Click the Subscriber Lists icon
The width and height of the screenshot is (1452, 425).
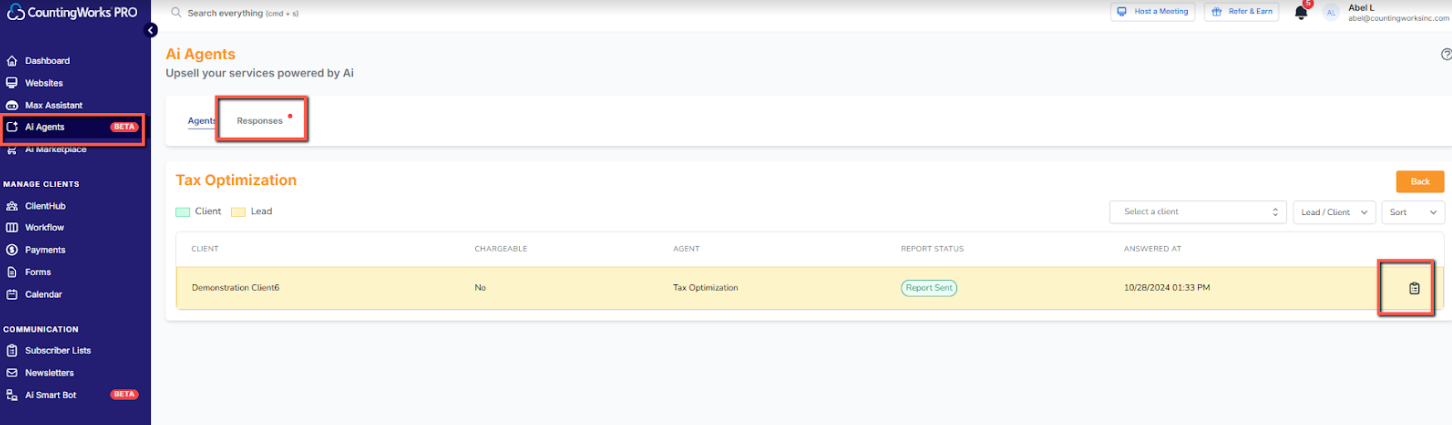[x=12, y=351]
